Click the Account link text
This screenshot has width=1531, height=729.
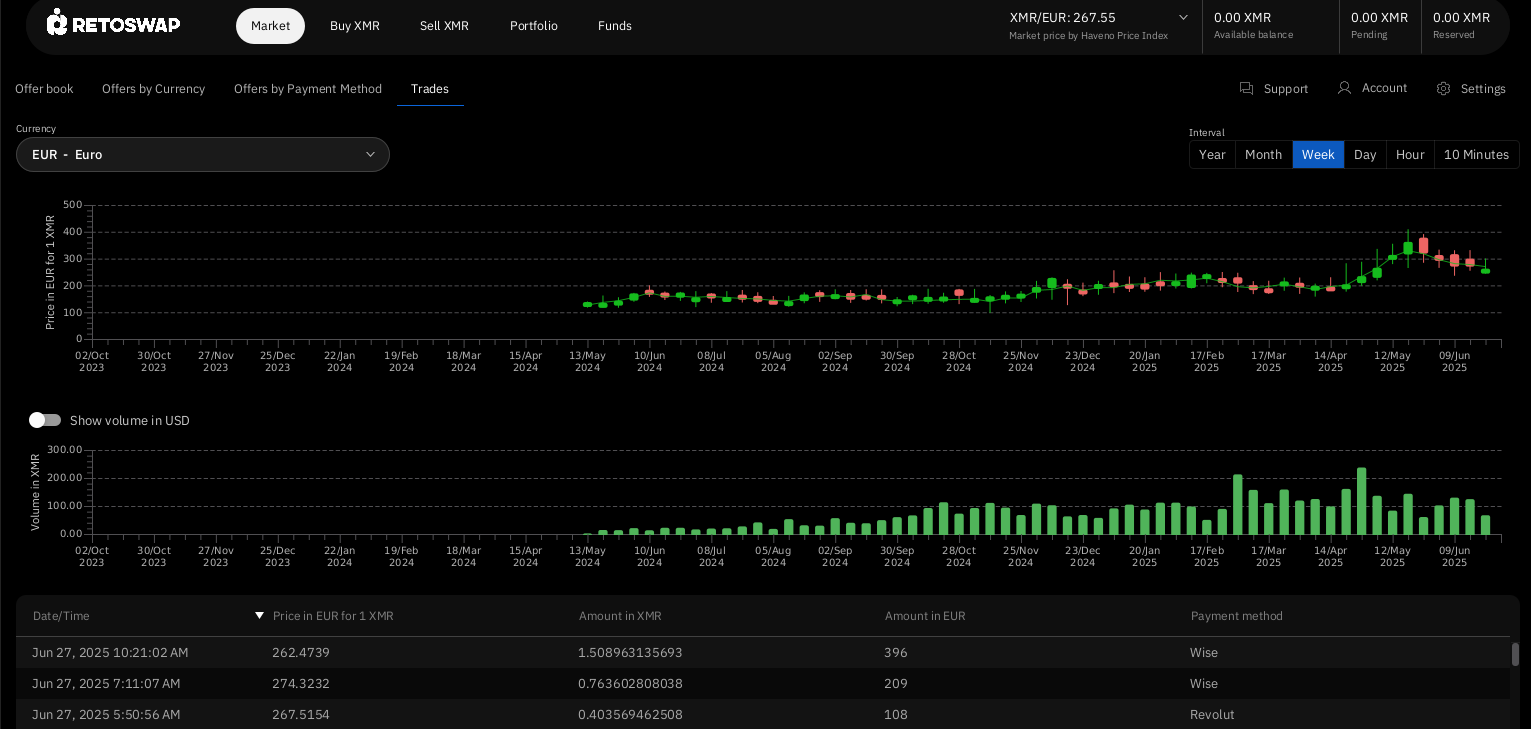click(x=1384, y=88)
